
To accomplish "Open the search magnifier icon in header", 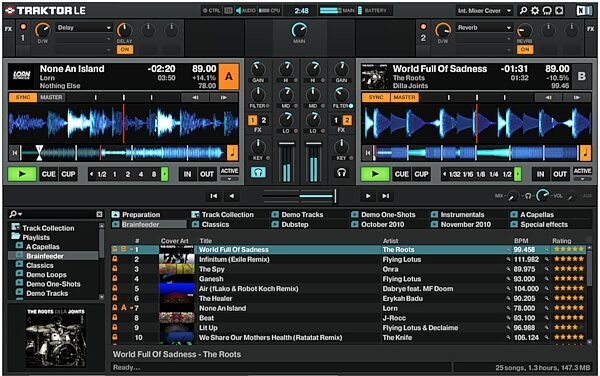I will coord(523,11).
